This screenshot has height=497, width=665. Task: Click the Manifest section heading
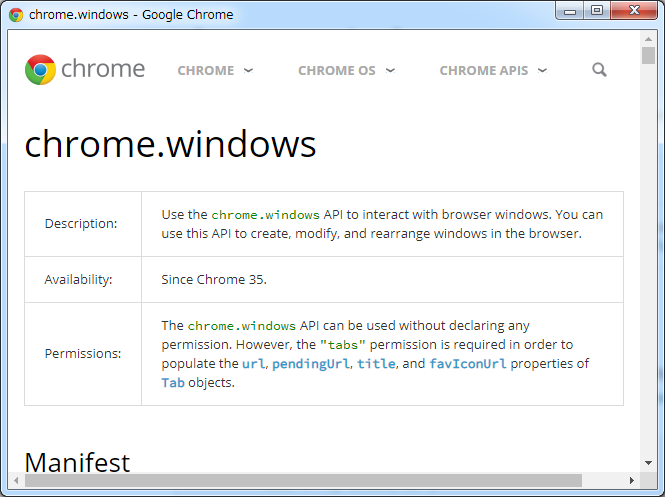(x=77, y=462)
